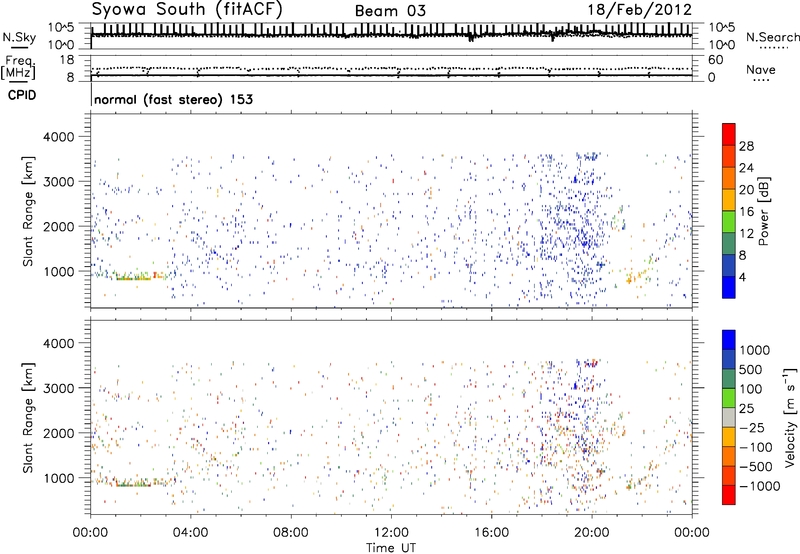Viewport: 800px width, 554px height.
Task: Click the 'CPID' label
Action: coord(22,95)
